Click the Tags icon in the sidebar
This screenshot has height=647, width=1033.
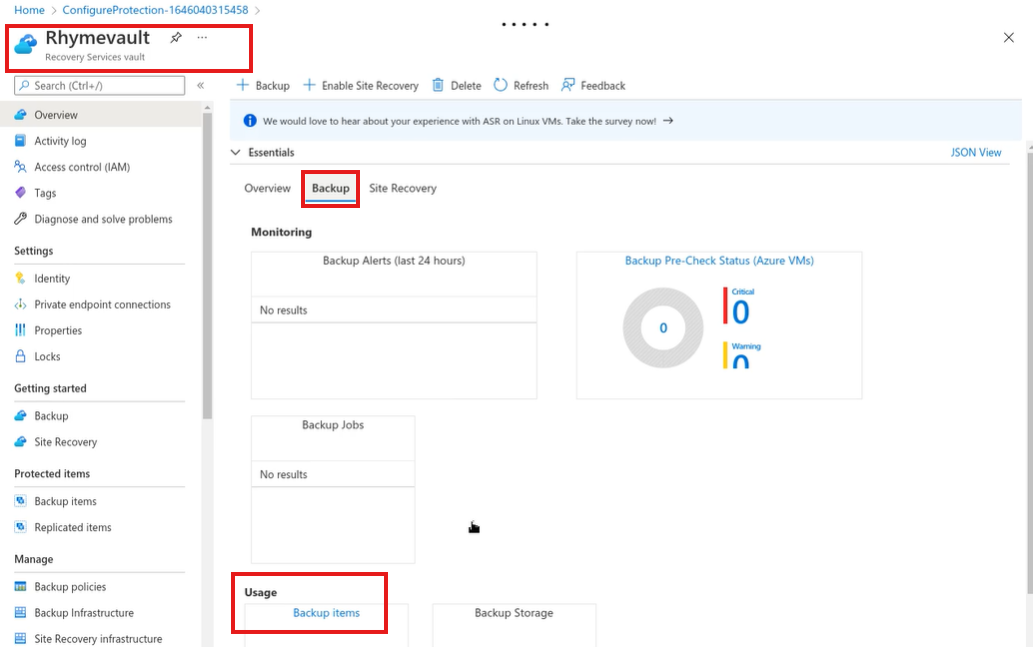click(20, 192)
